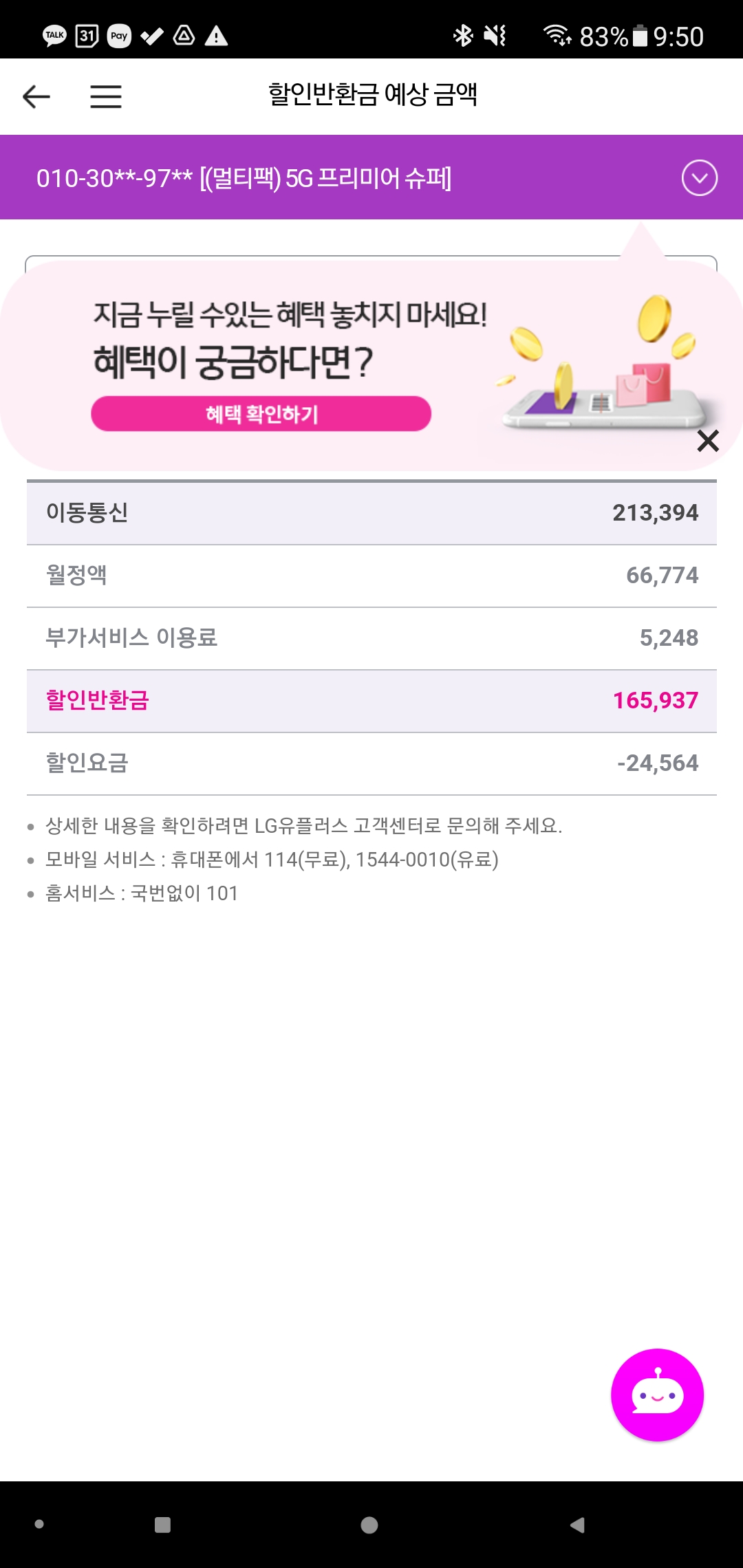The image size is (743, 1568).
Task: Tap the Bluetooth status icon
Action: click(463, 36)
